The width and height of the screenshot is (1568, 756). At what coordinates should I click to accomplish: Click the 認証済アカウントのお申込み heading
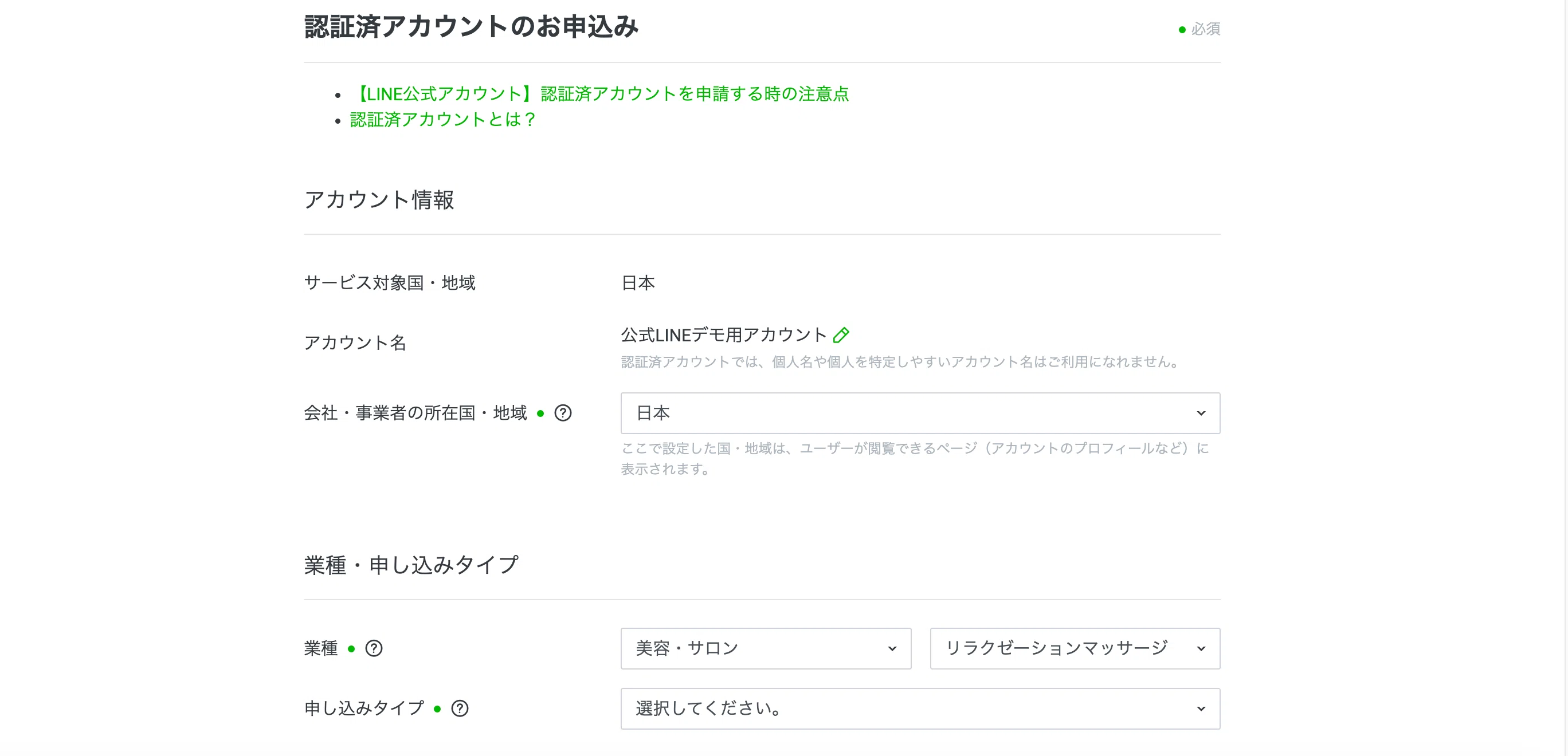click(471, 27)
